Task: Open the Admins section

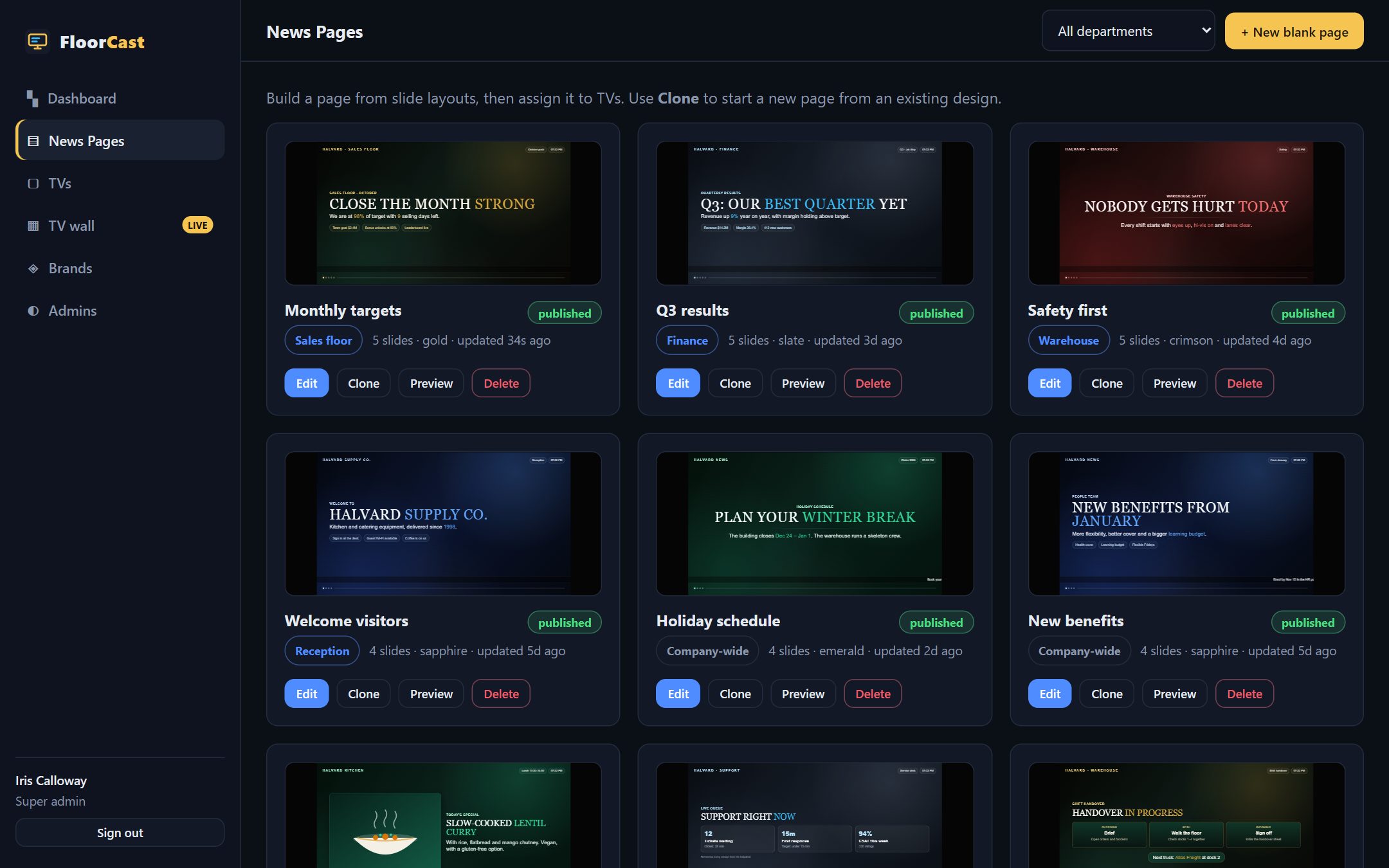Action: click(x=120, y=311)
